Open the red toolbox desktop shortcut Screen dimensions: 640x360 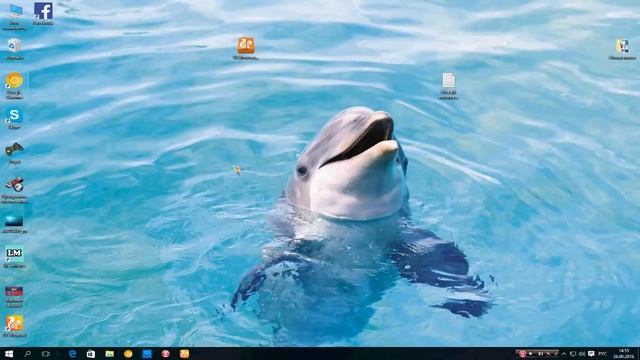point(14,189)
